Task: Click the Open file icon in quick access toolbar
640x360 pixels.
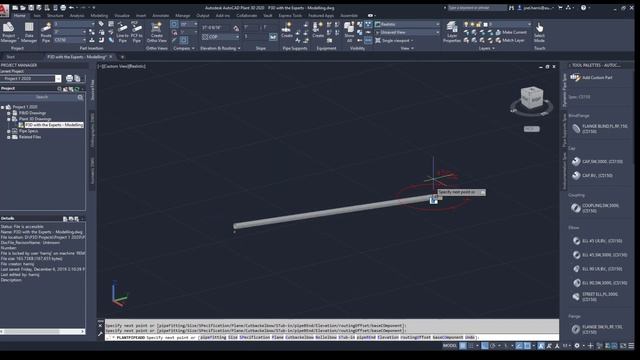Action: (23, 8)
